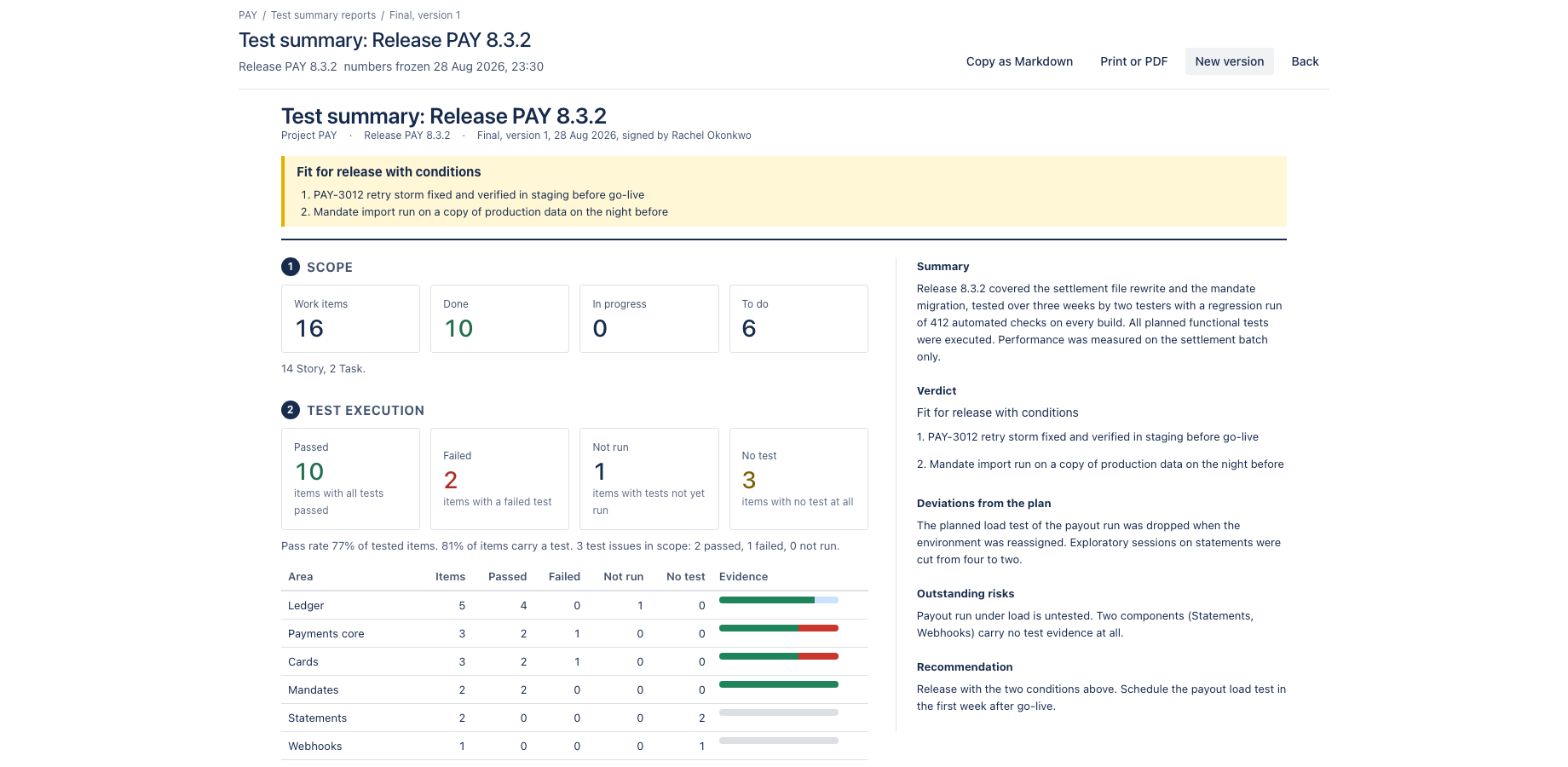Click the Evidence column header
The image size is (1568, 767).
tap(743, 577)
